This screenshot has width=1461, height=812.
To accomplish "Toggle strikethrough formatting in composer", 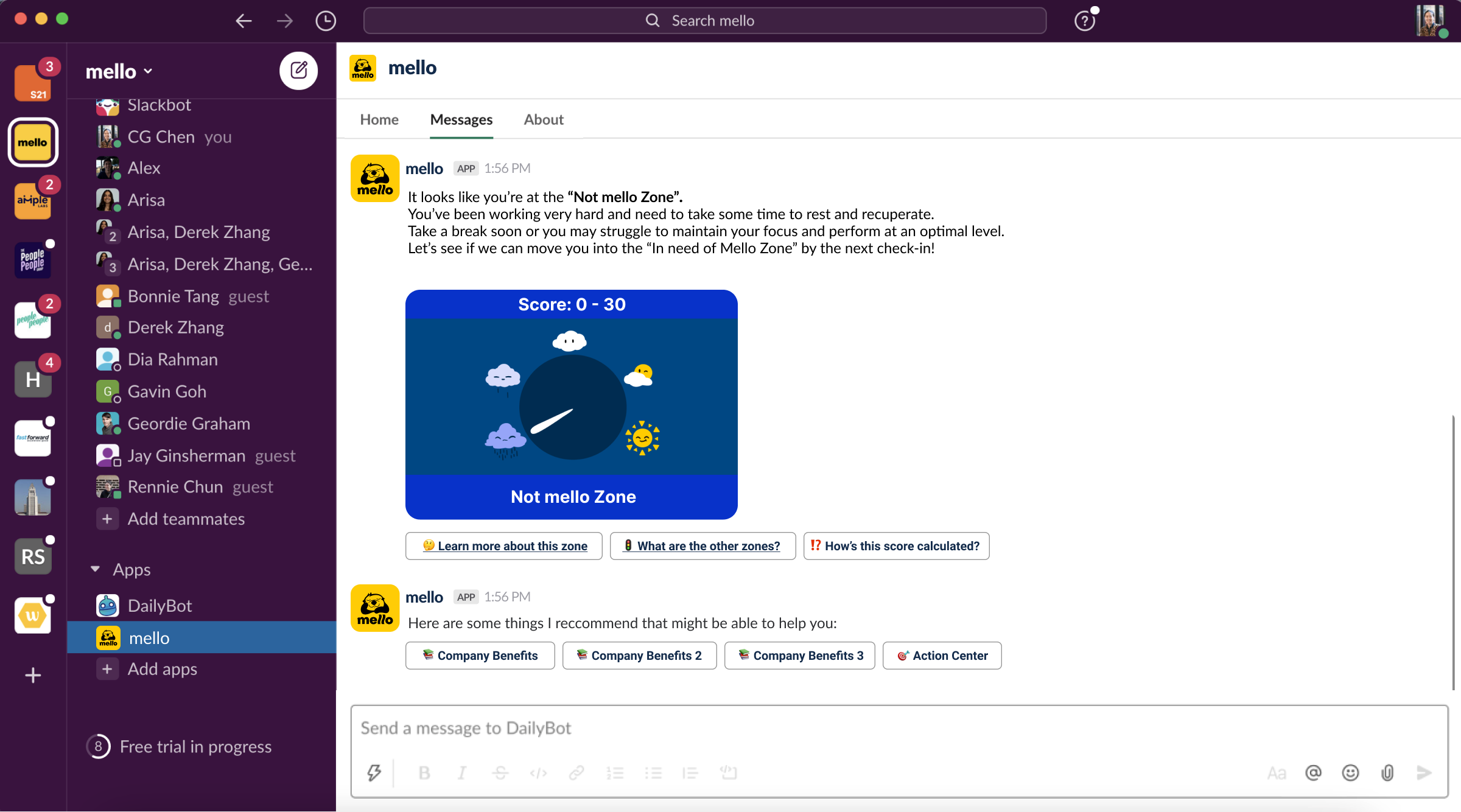I will tap(500, 772).
